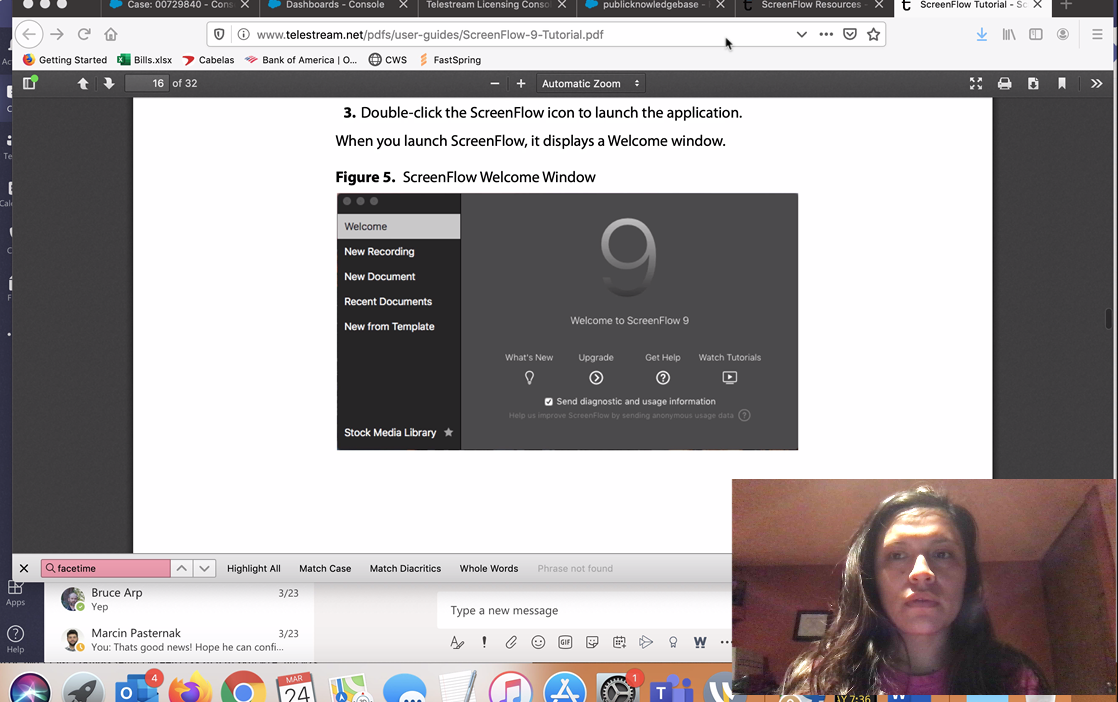The width and height of the screenshot is (1118, 702).
Task: Open FastSpring bookmark
Action: (x=449, y=60)
